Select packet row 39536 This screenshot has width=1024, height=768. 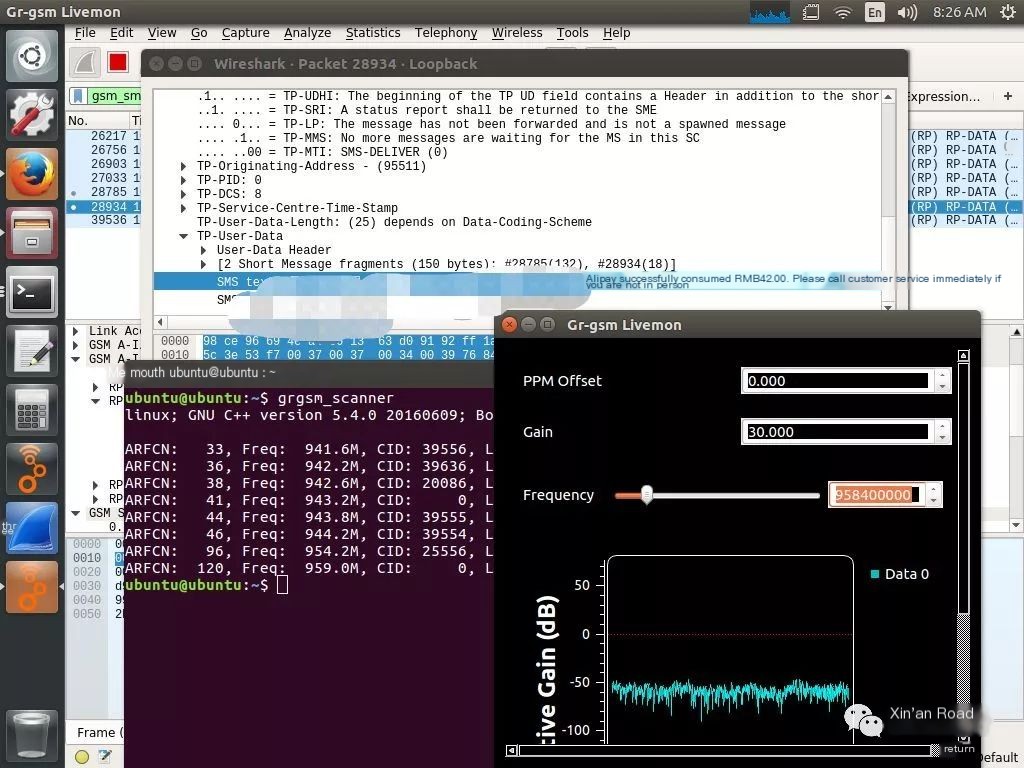pos(103,220)
